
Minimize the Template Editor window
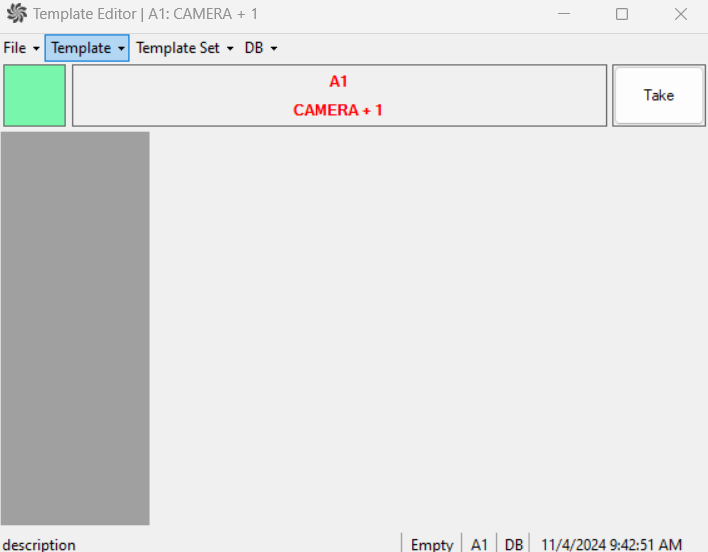(x=564, y=14)
